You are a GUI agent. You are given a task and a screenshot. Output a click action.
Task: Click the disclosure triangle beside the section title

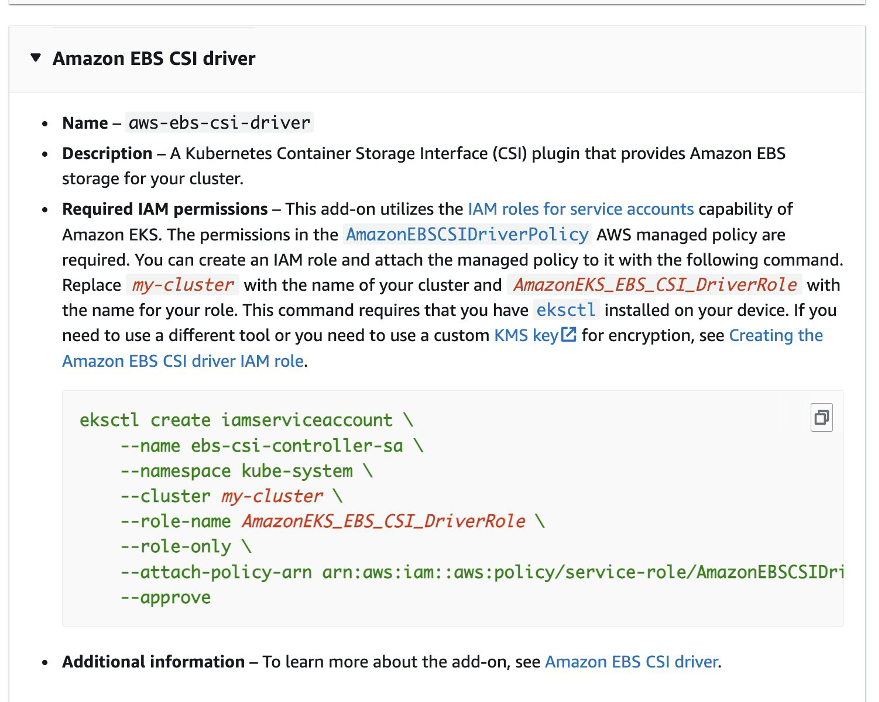37,58
